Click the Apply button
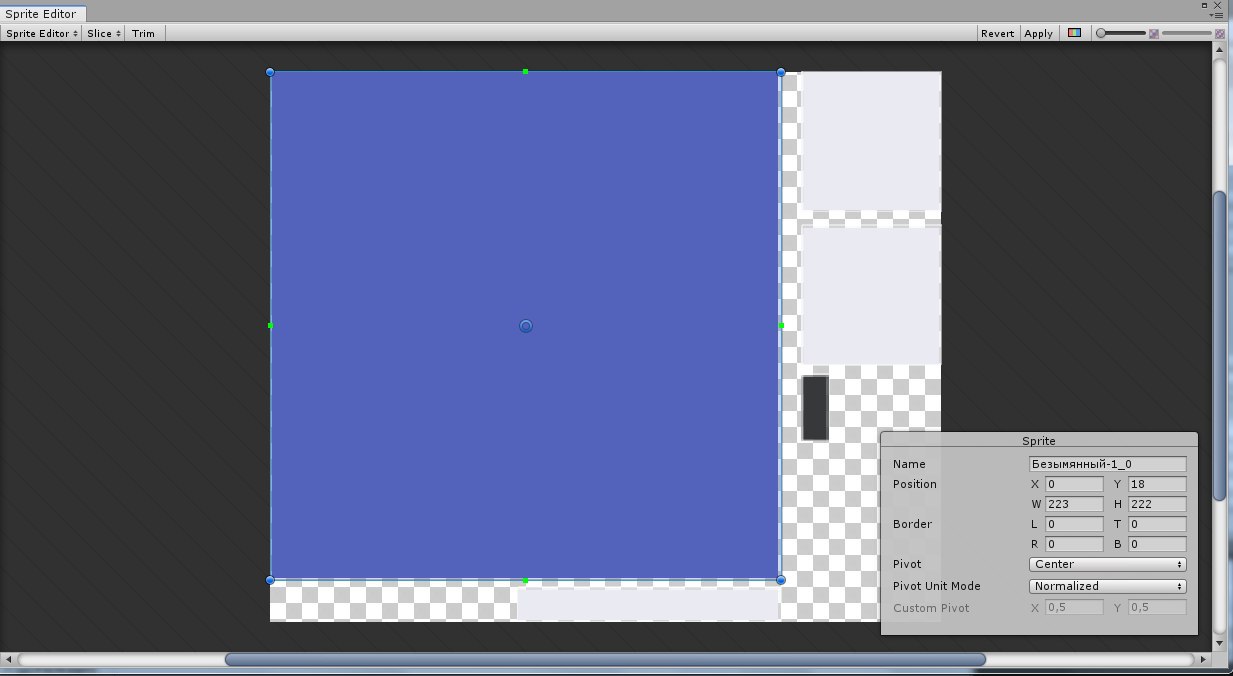This screenshot has height=676, width=1233. [x=1039, y=33]
